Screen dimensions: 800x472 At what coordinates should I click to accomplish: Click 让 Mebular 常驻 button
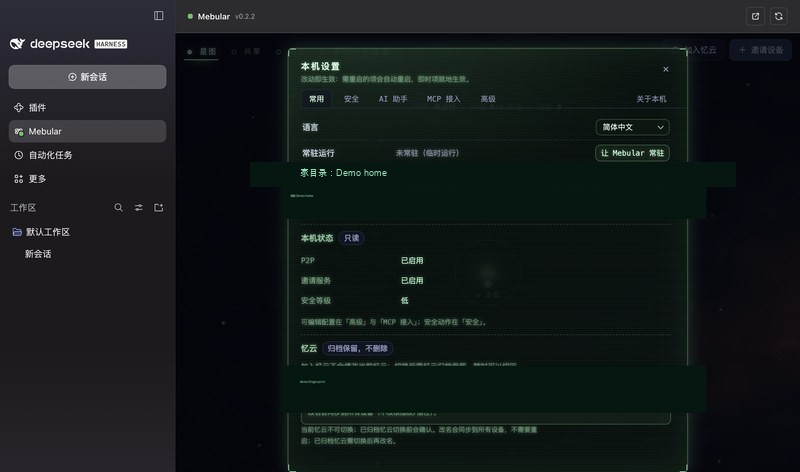632,153
